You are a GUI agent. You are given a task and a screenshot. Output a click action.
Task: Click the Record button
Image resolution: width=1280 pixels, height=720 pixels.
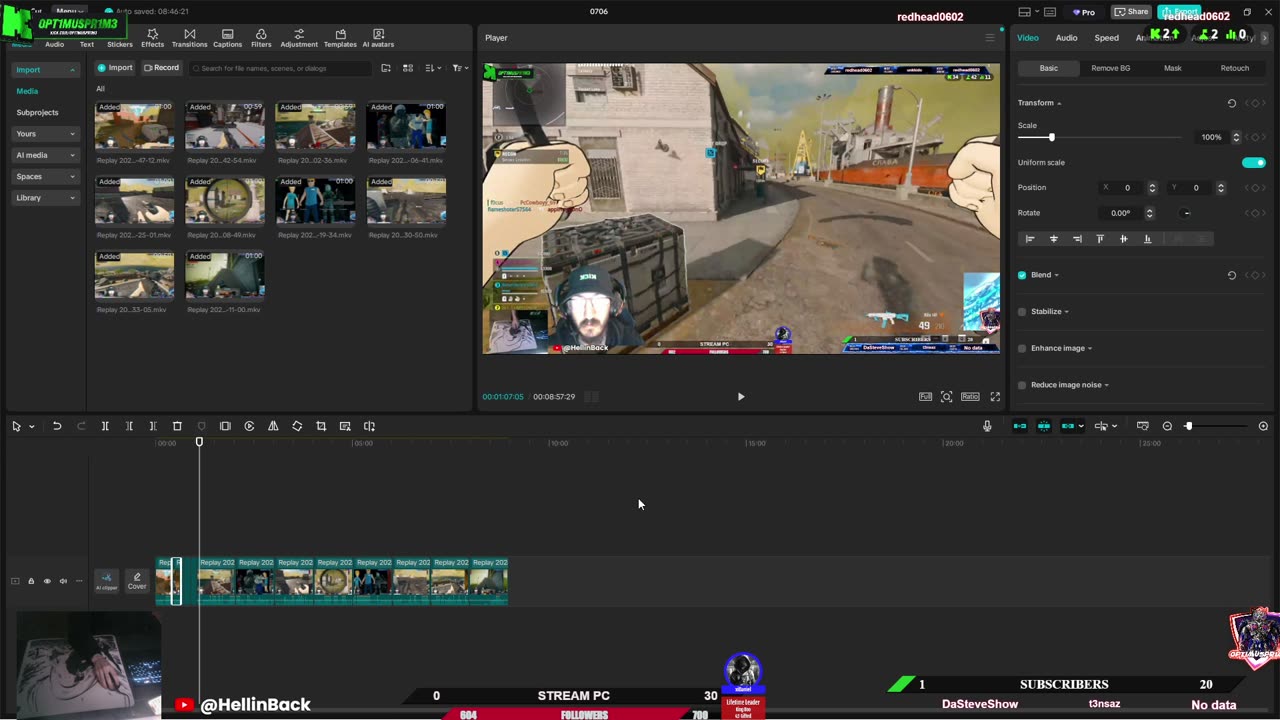tap(161, 68)
